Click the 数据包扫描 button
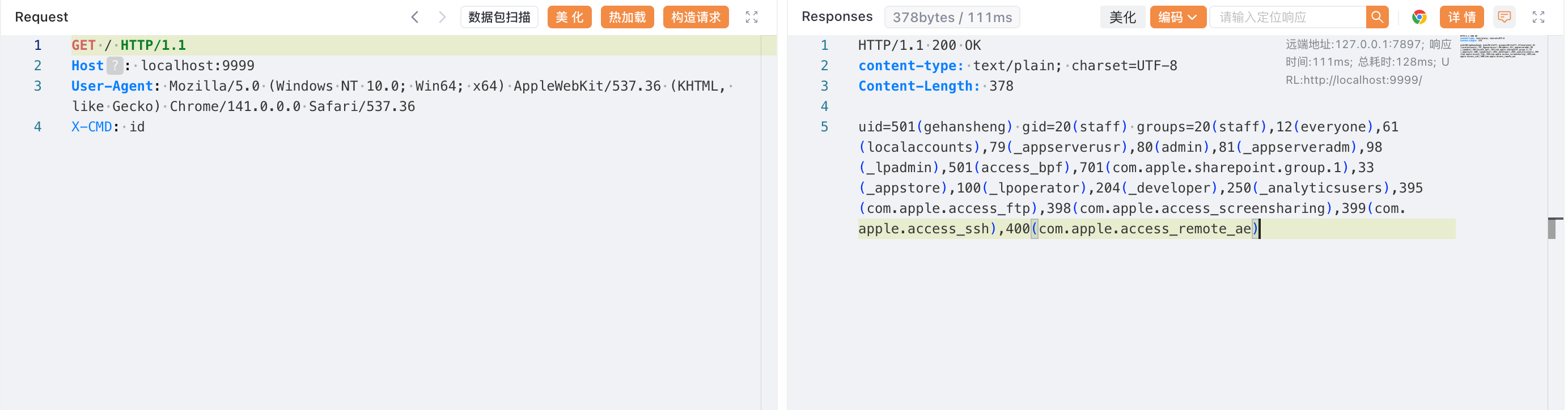The height and width of the screenshot is (410, 1568). [498, 17]
